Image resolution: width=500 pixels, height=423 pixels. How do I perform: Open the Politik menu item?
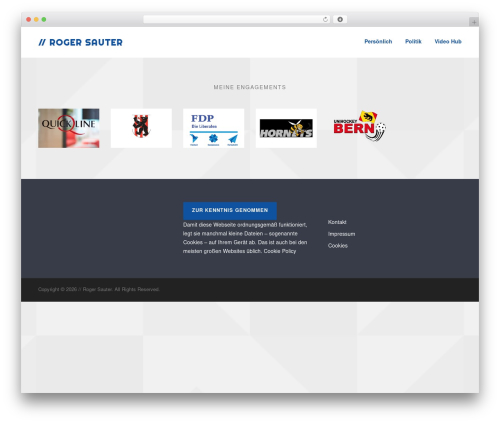coord(413,41)
